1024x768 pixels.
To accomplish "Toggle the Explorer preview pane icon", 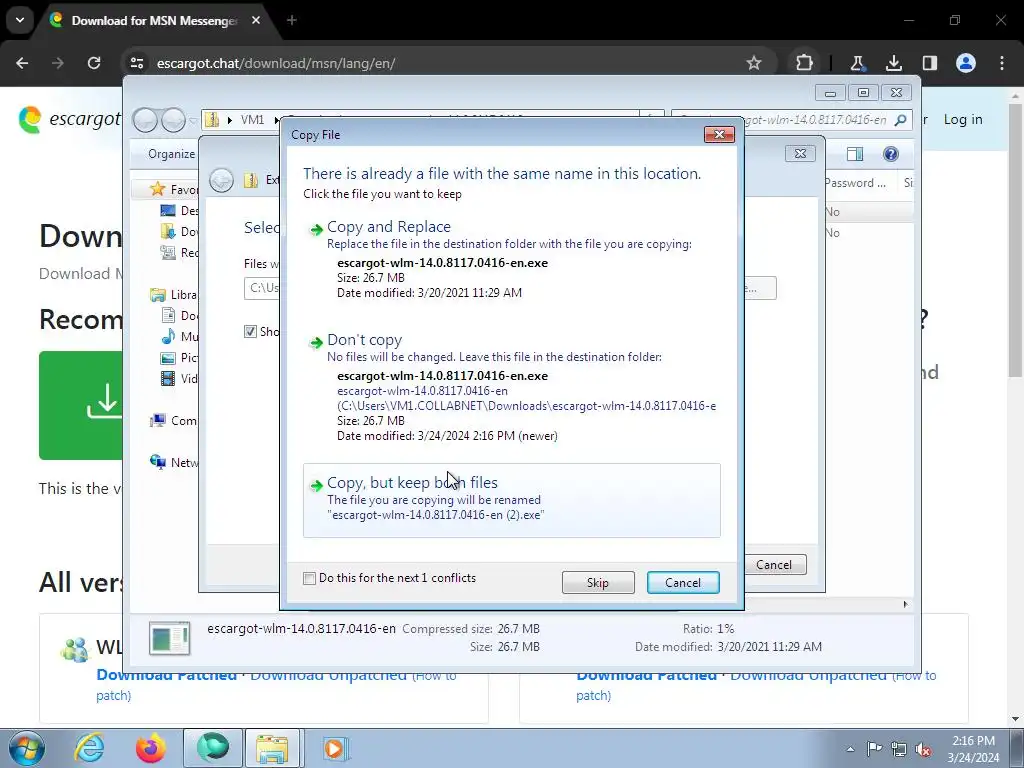I will [855, 154].
